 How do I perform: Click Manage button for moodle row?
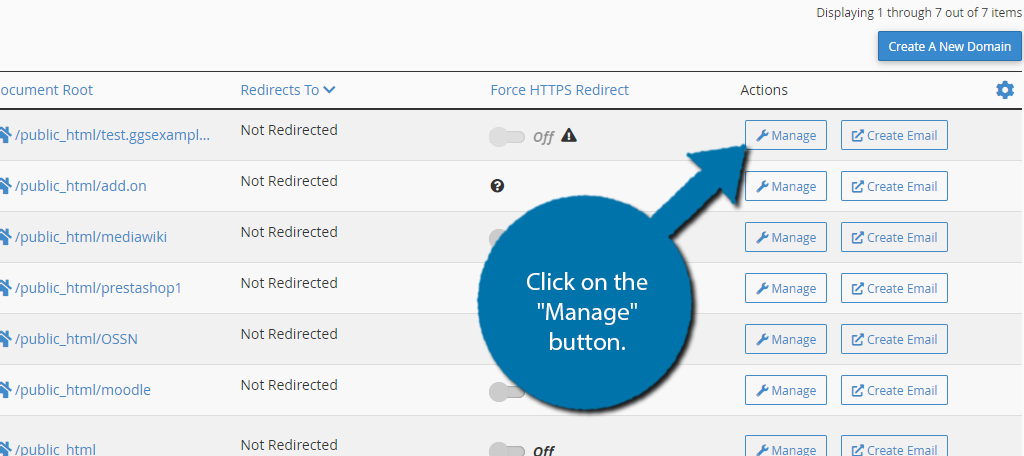coord(786,390)
